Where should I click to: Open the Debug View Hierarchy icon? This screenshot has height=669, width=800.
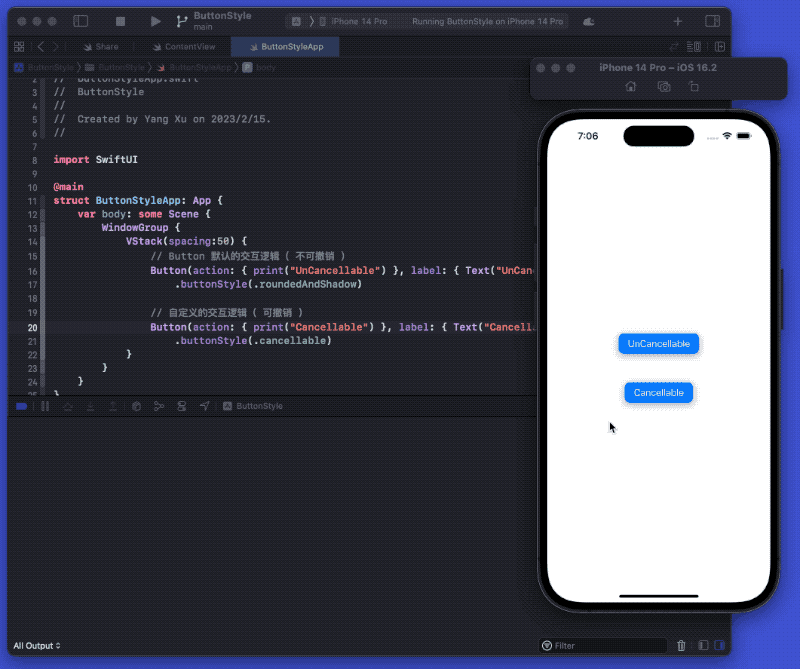coord(136,406)
